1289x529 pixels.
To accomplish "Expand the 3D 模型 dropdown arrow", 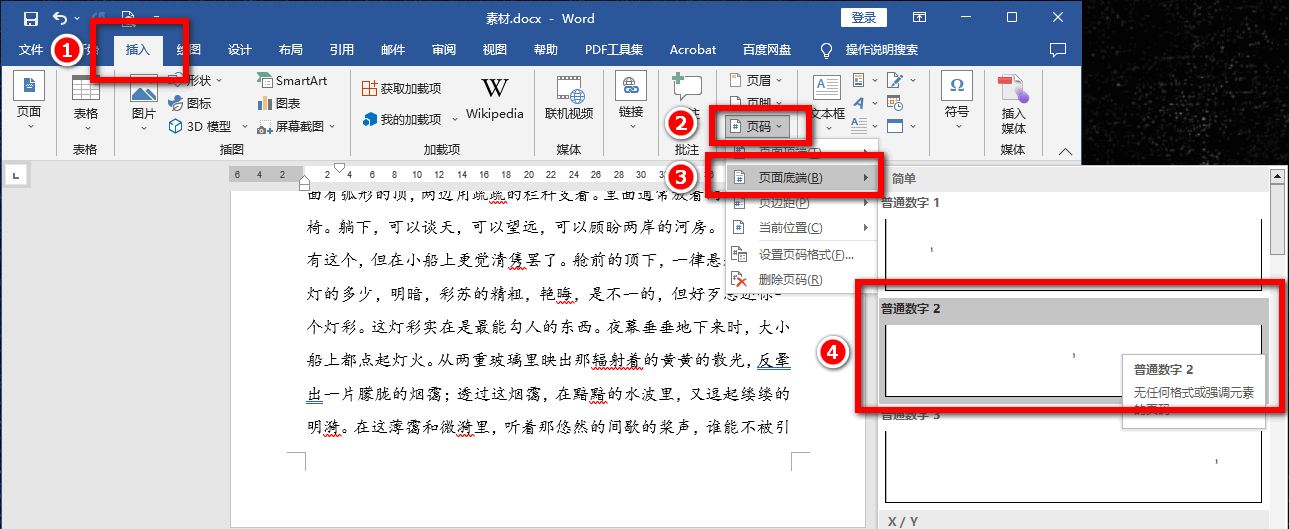I will tap(243, 126).
